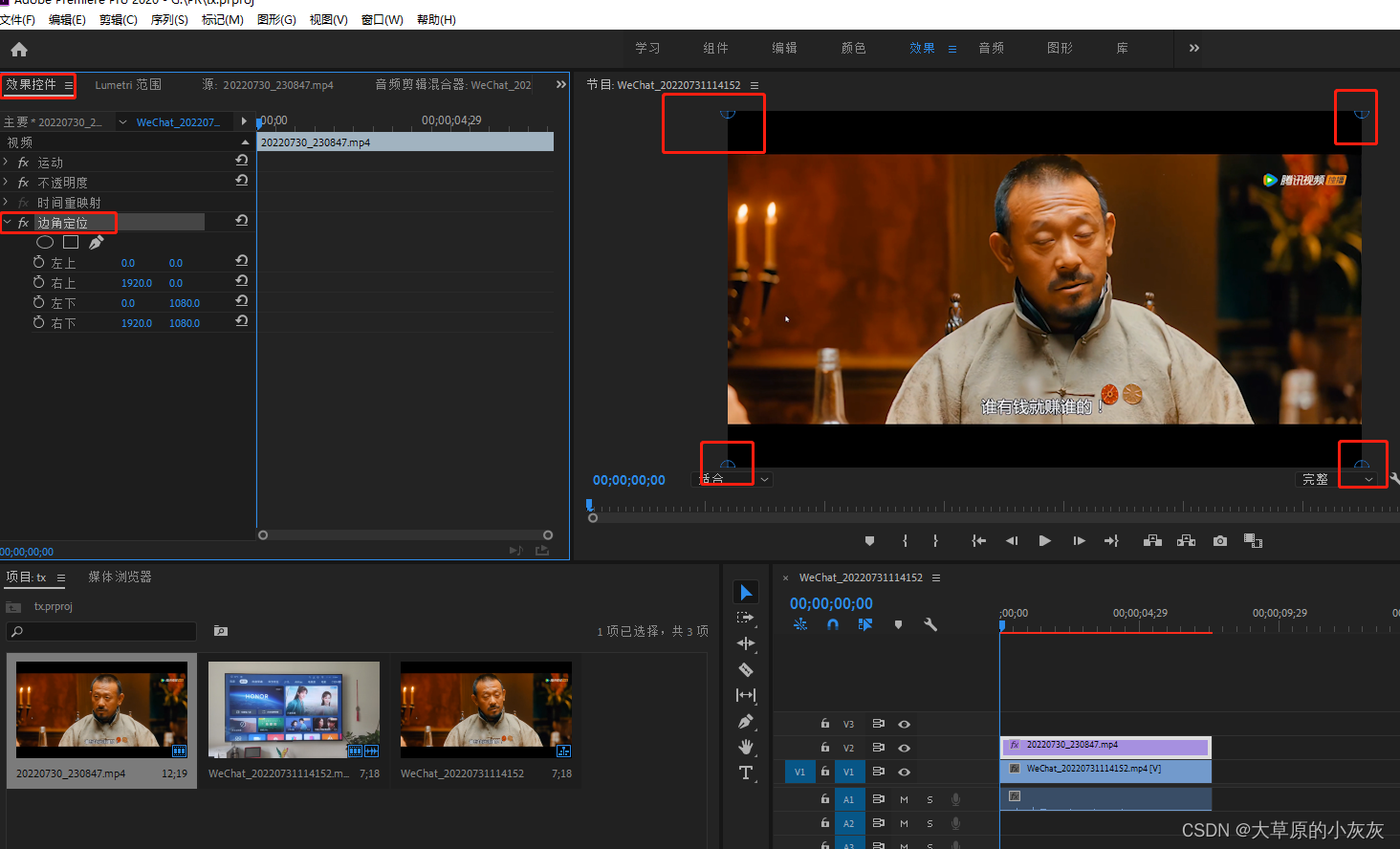1400x849 pixels.
Task: Create 4-point polygon mask under 边角定位
Action: tap(71, 242)
